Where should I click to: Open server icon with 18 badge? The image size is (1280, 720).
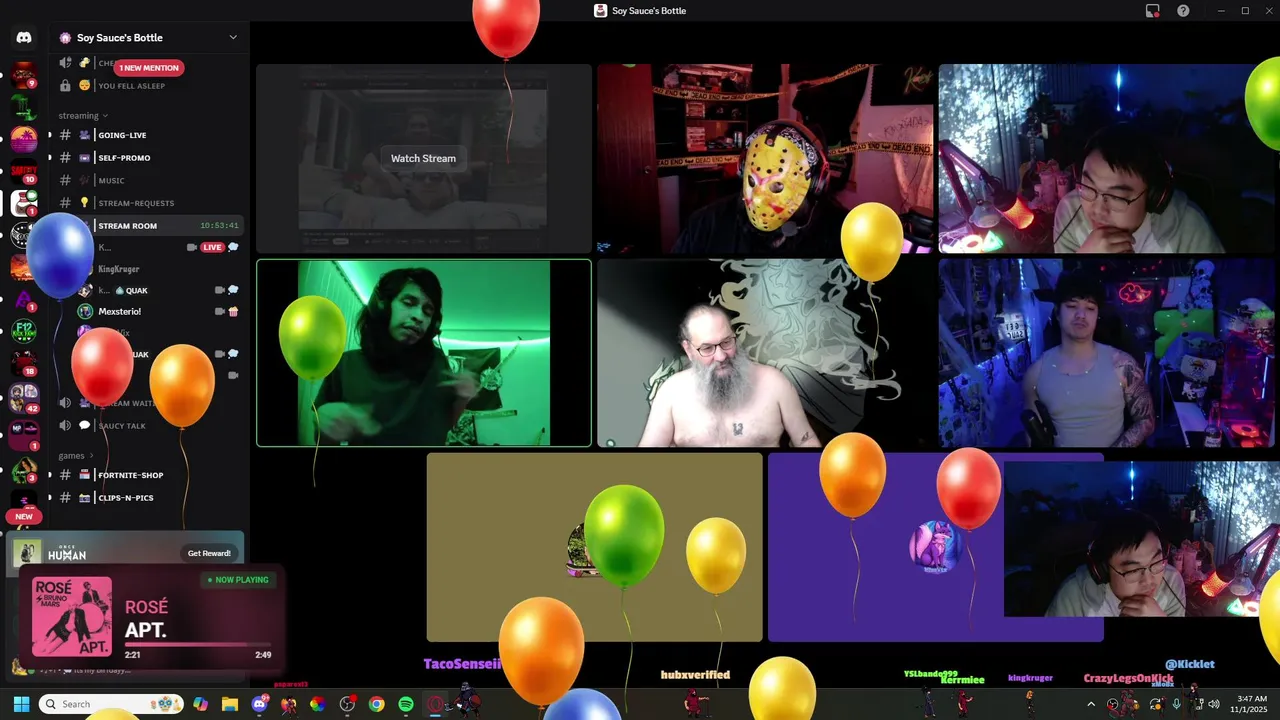coord(24,364)
